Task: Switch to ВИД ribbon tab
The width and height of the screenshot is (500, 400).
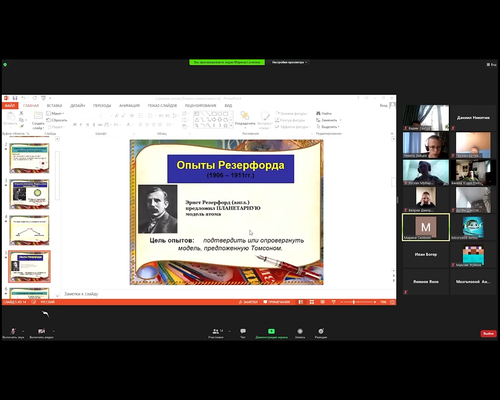Action: (x=228, y=106)
